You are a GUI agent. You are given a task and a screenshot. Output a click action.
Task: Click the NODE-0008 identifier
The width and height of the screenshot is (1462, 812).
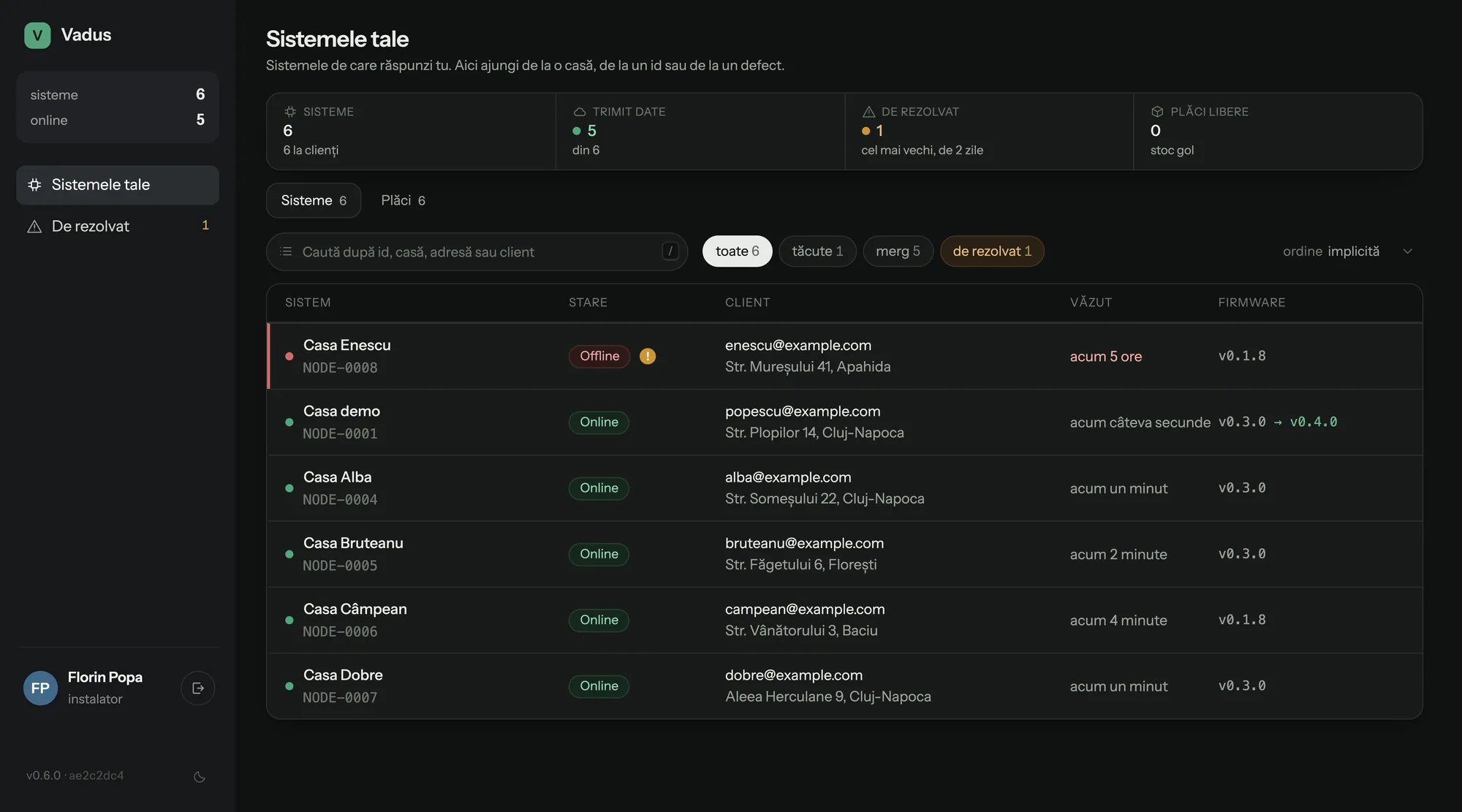coord(340,368)
